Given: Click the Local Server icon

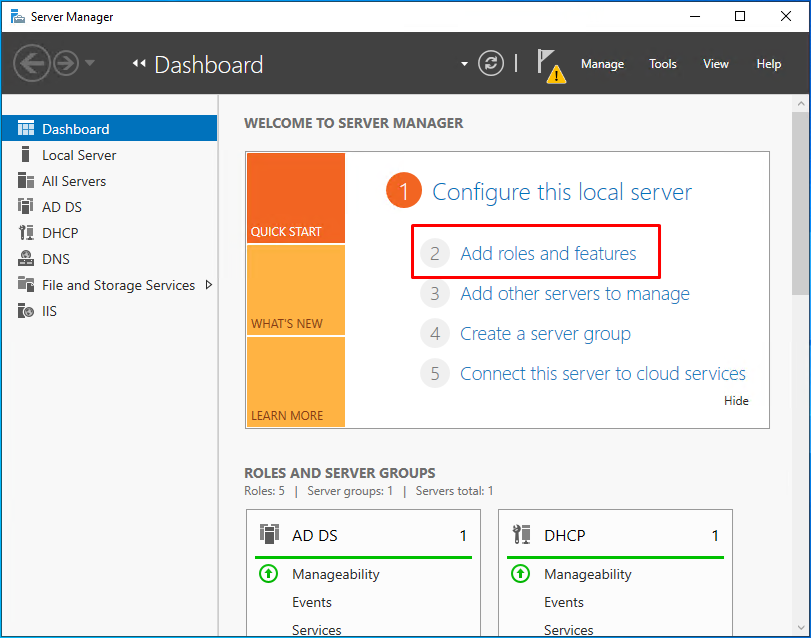Looking at the screenshot, I should [25, 154].
